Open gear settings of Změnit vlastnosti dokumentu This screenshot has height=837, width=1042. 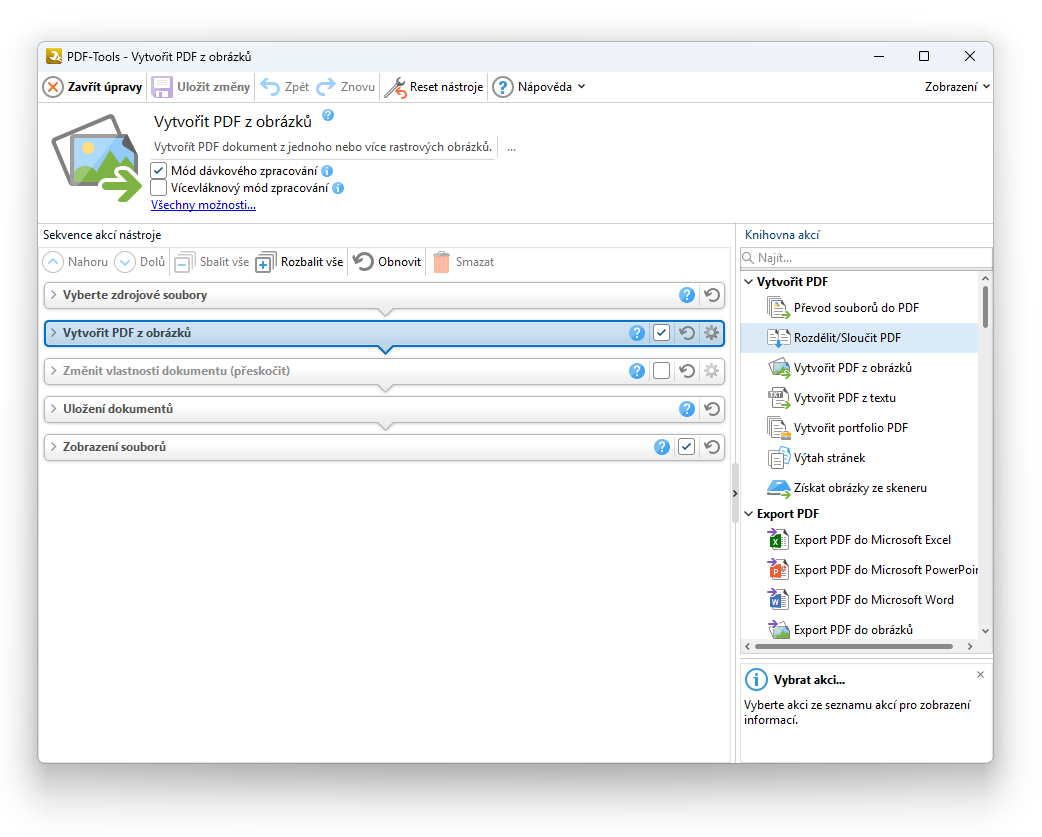pyautogui.click(x=712, y=371)
